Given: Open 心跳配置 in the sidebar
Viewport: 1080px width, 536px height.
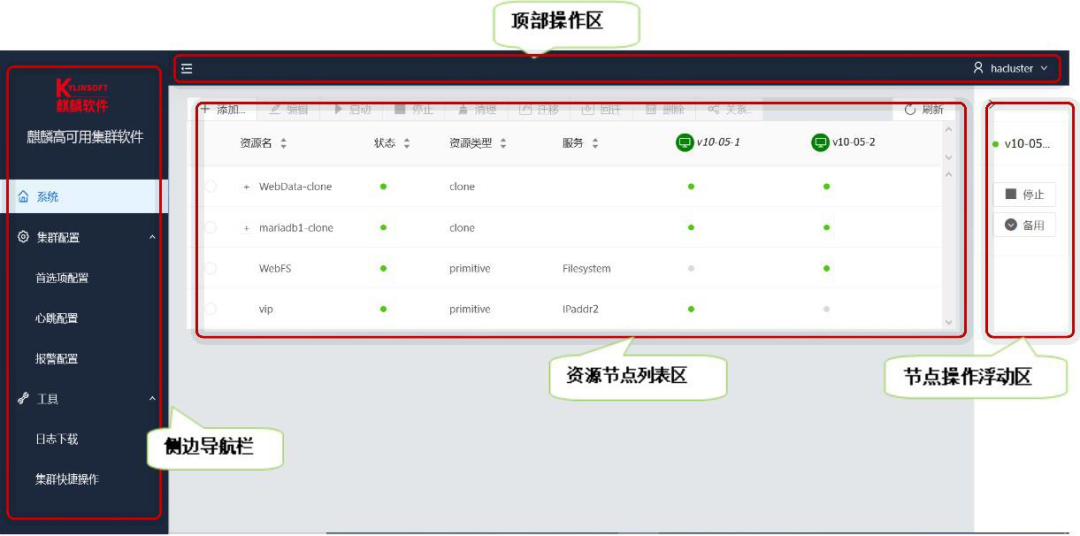Looking at the screenshot, I should coord(57,318).
